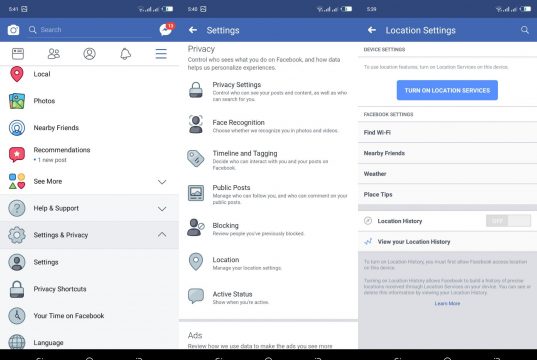Viewport: 537px width, 360px height.
Task: Open Messenger chat icon with badge
Action: (166, 30)
